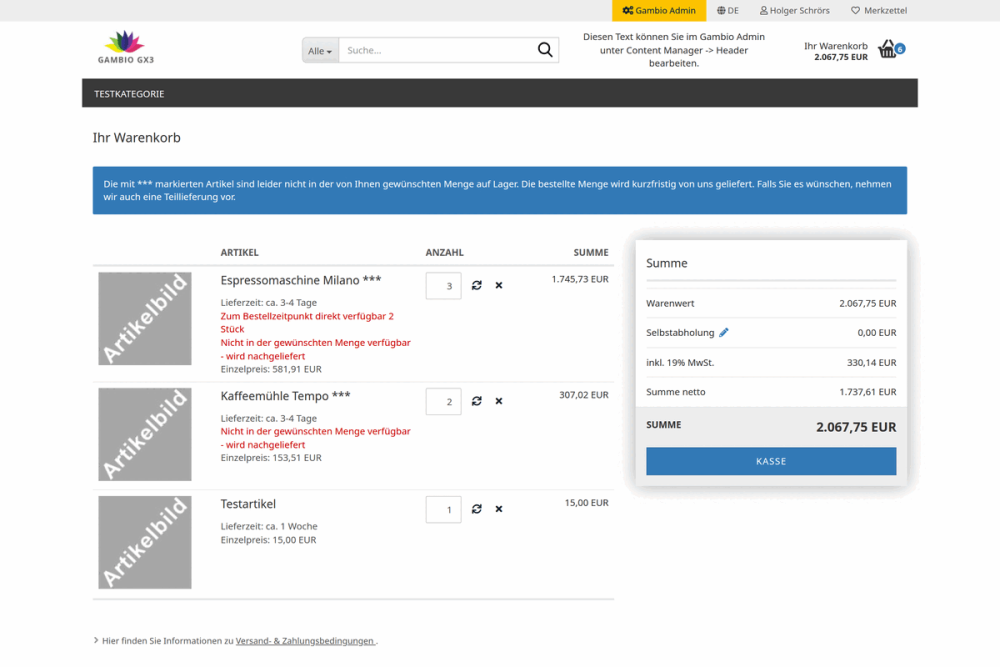Click the Gambio GX3 logo
Viewport: 1000px width, 667px height.
tap(126, 47)
